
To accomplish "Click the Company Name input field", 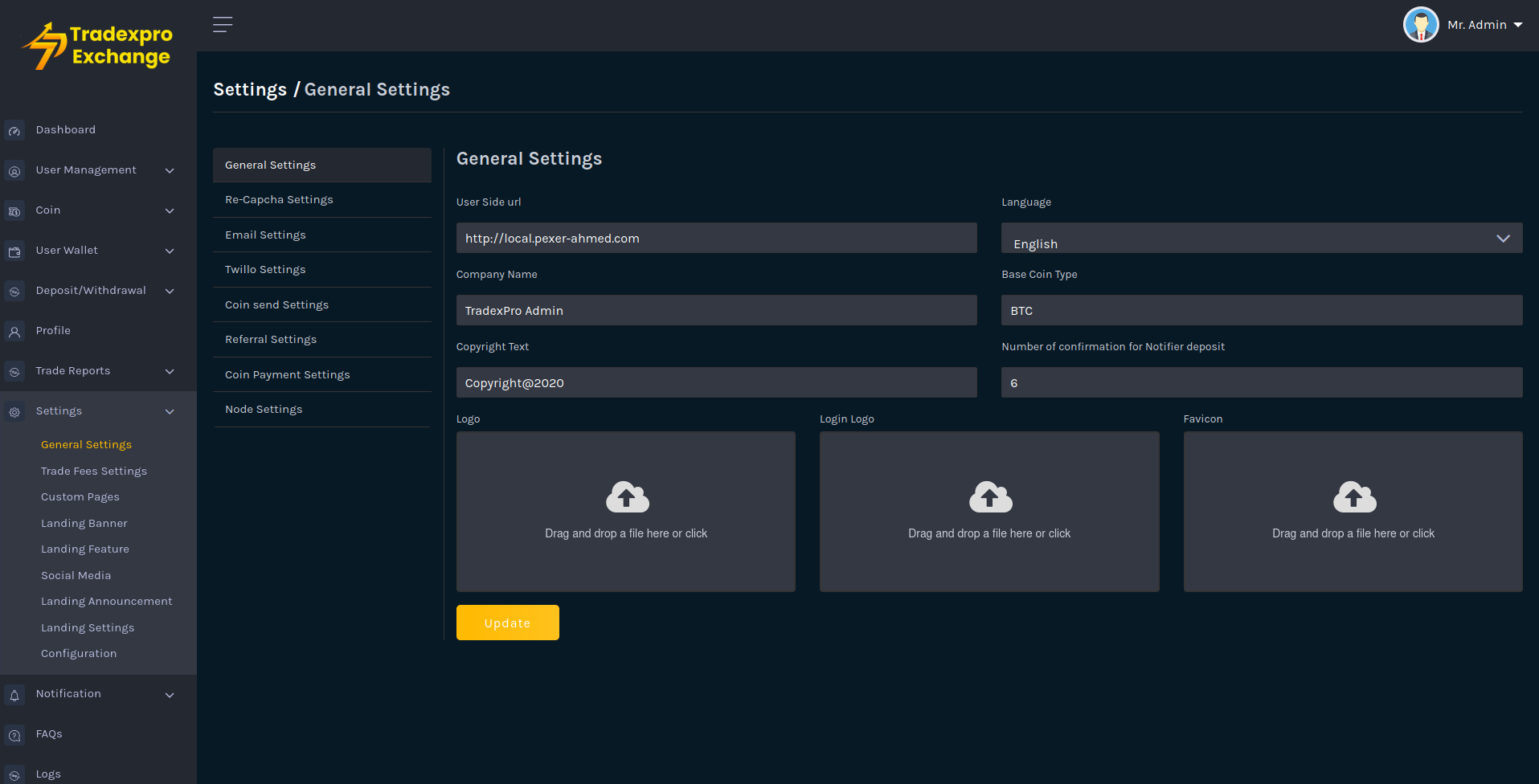I will 716,310.
